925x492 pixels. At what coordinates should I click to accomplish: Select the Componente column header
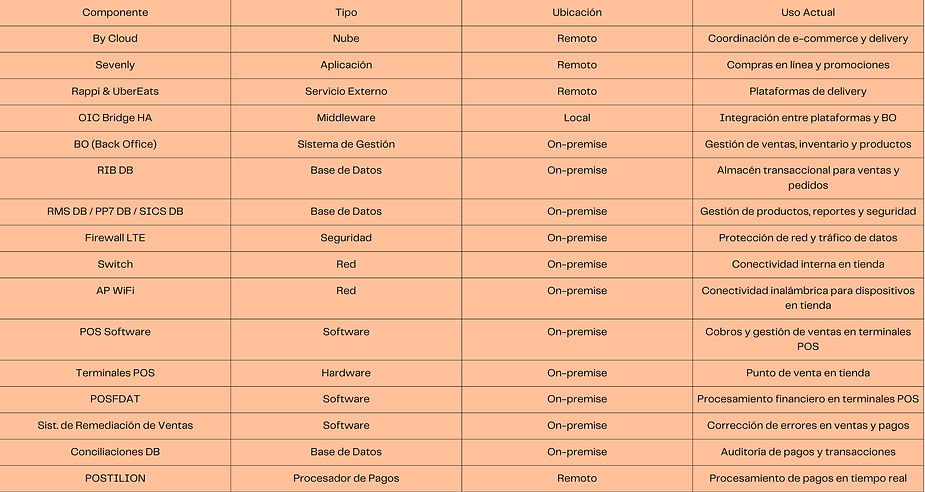coord(115,12)
